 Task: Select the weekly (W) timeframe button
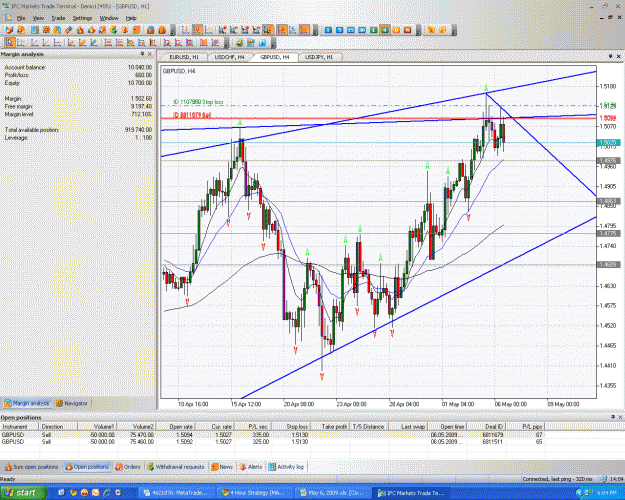coord(407,30)
